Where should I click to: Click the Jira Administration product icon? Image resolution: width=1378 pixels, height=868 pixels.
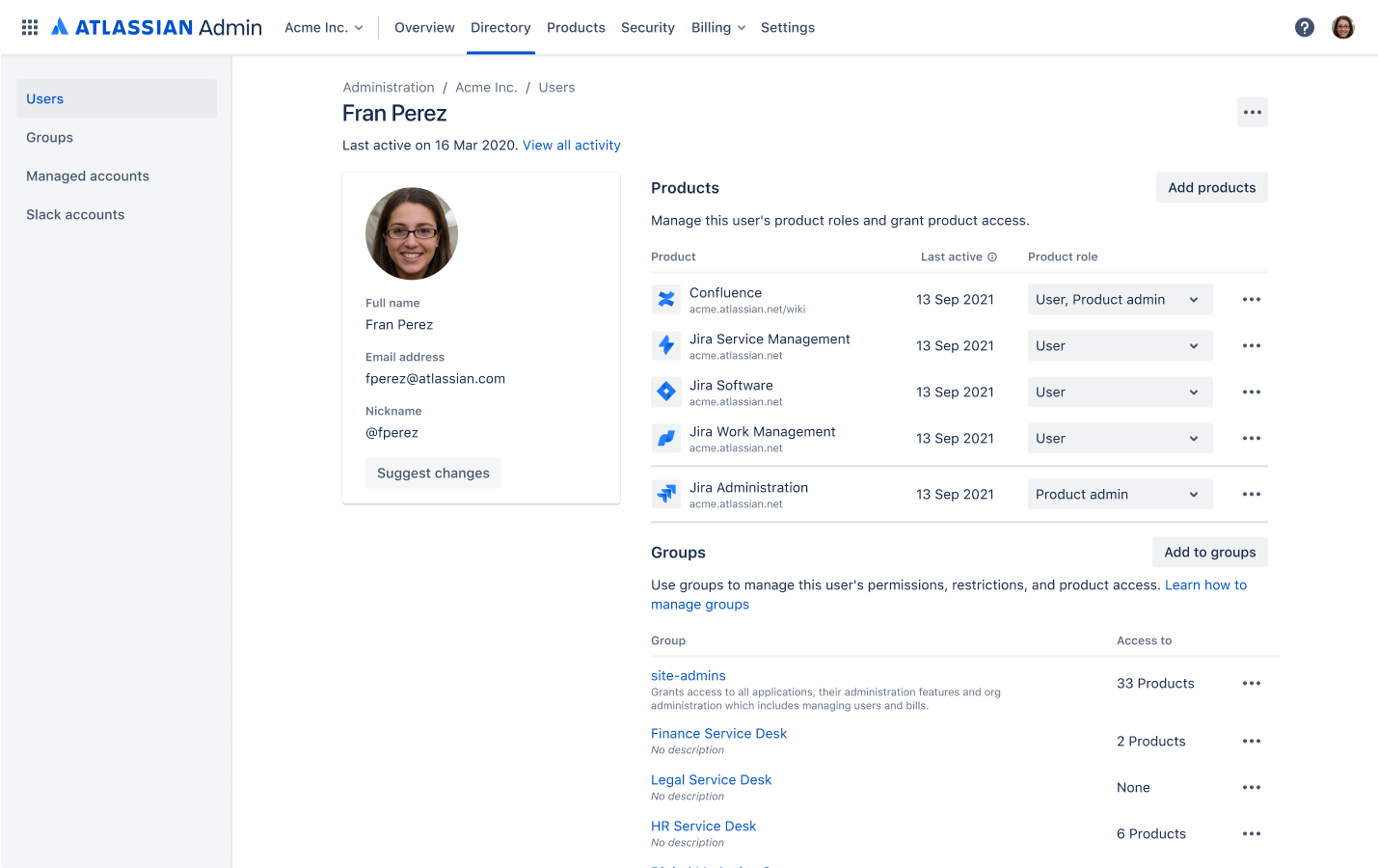(x=666, y=494)
